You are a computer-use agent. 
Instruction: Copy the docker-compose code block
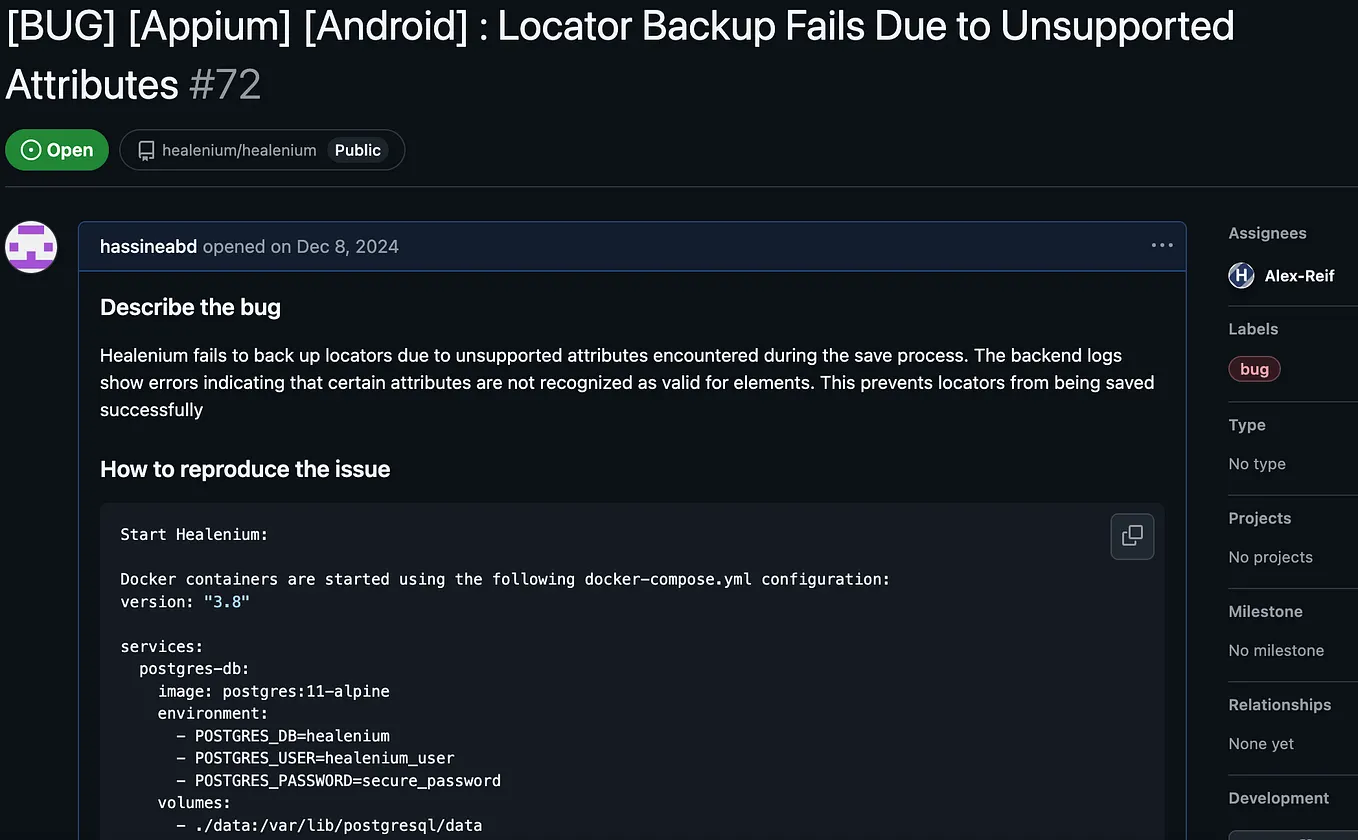(1131, 536)
